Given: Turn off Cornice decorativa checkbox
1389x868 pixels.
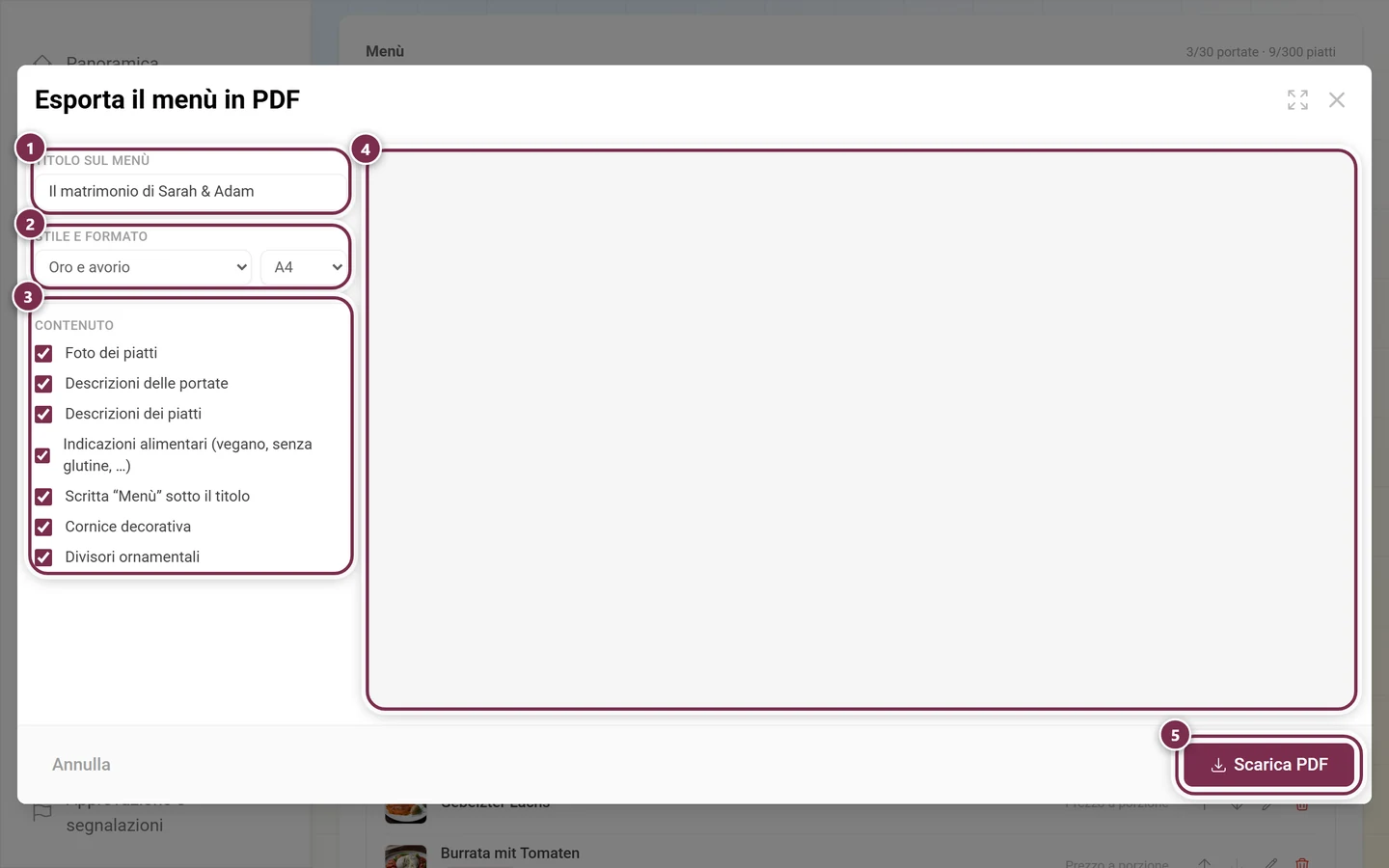Looking at the screenshot, I should coord(43,527).
